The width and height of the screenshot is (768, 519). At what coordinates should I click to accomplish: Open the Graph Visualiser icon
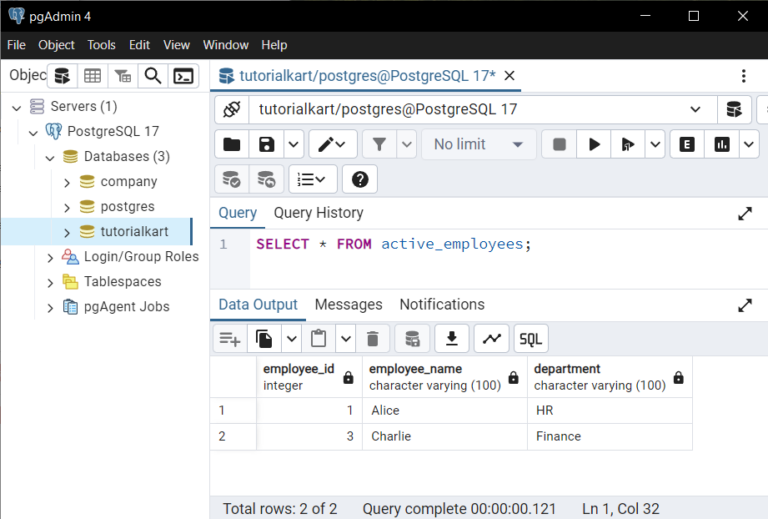click(491, 339)
